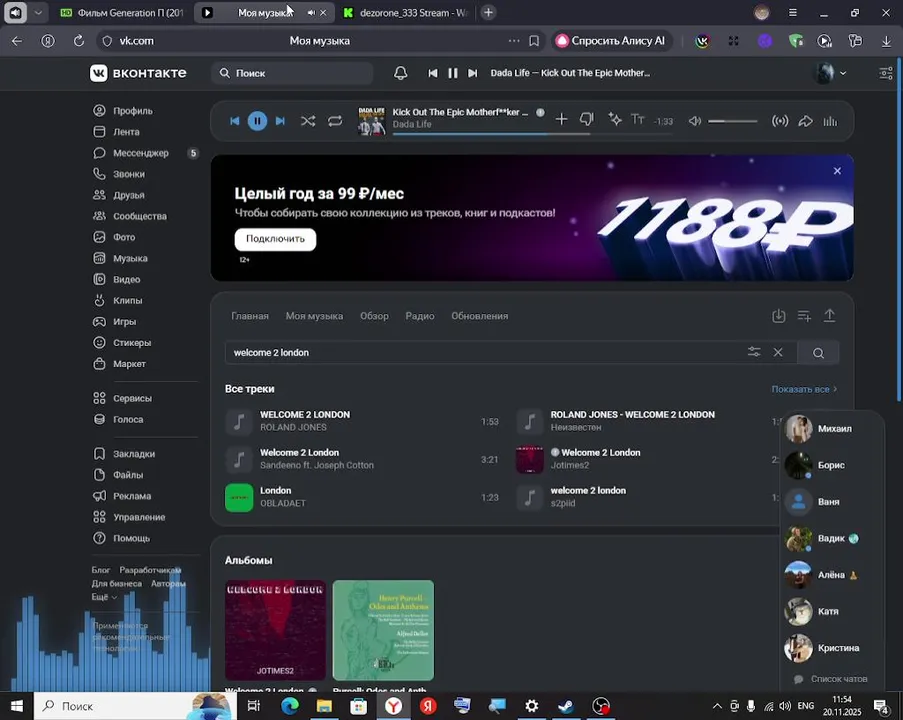The height and width of the screenshot is (720, 903).
Task: Open search filter settings in the music search
Action: pyautogui.click(x=754, y=352)
